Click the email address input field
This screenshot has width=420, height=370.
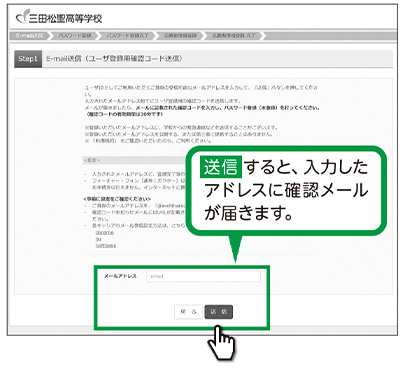click(x=203, y=276)
